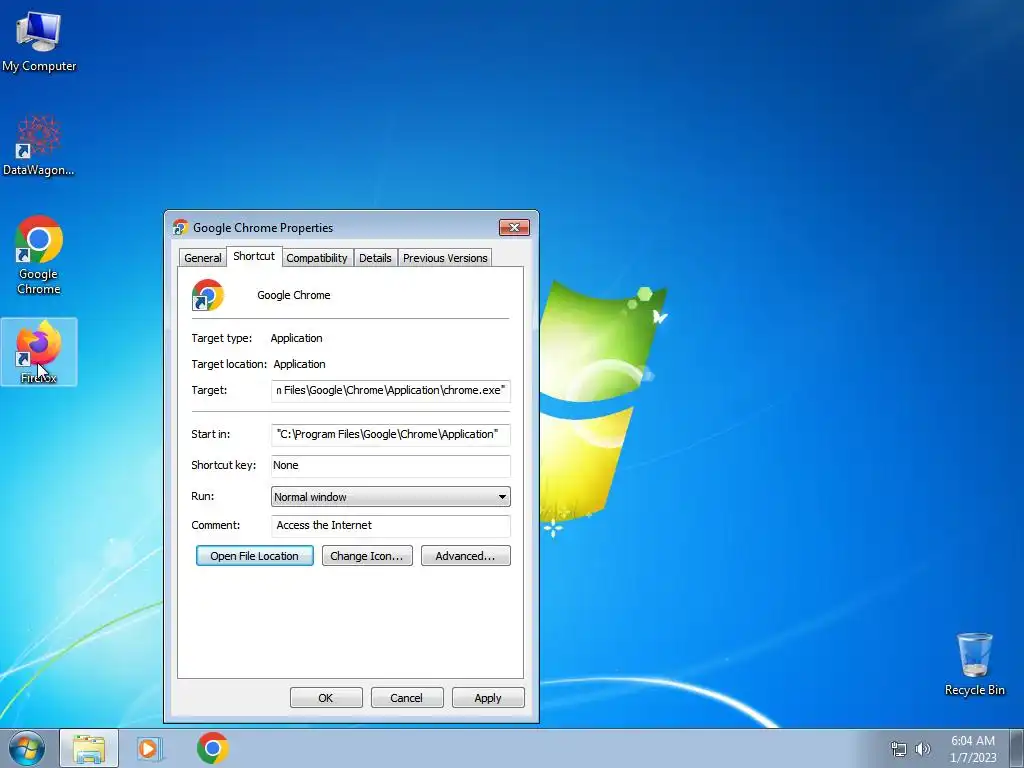The width and height of the screenshot is (1024, 768).
Task: Click the taskbar clock showing 6:04 AM
Action: pos(973,749)
